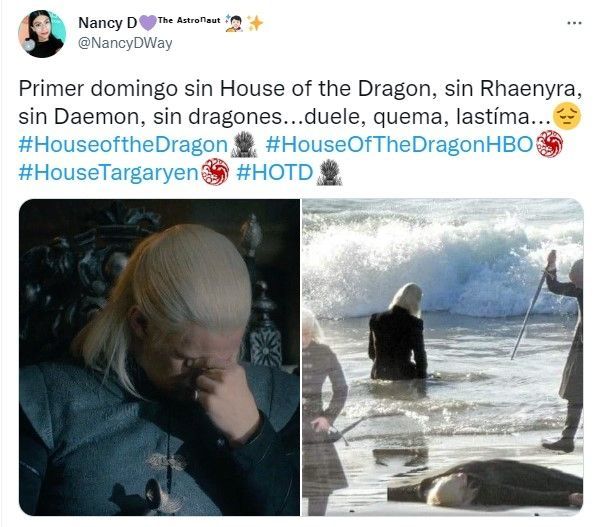Open the #HOTD hashtag
The image size is (600, 527).
[275, 173]
